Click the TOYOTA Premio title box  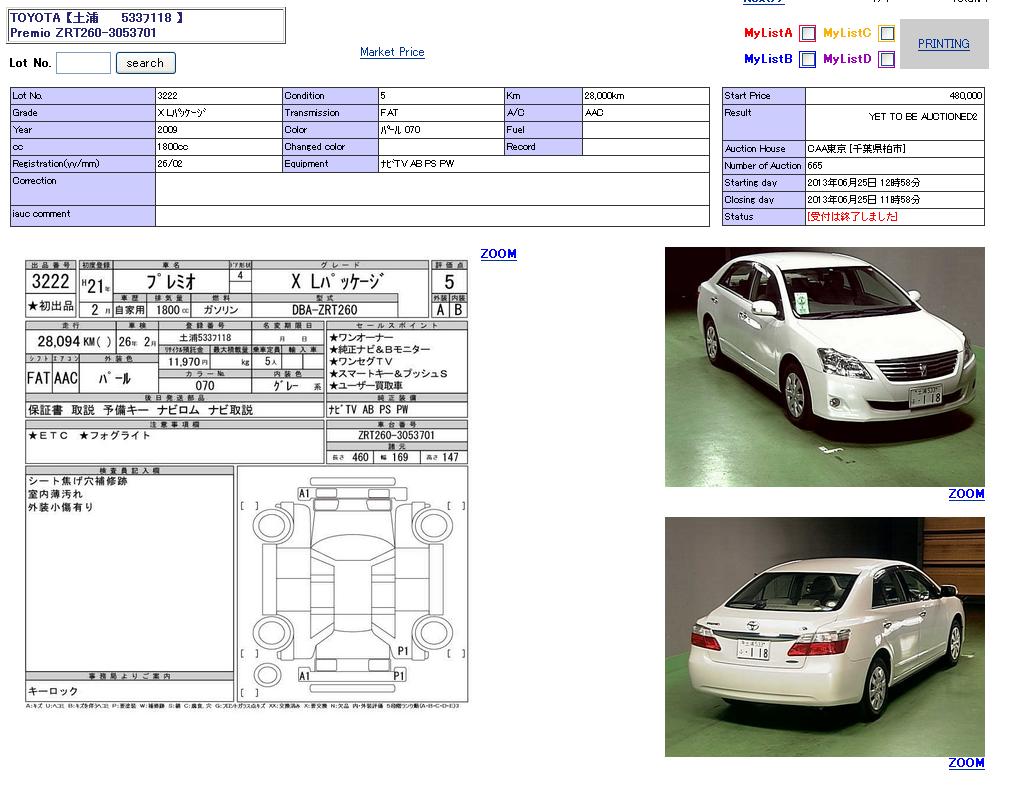146,25
